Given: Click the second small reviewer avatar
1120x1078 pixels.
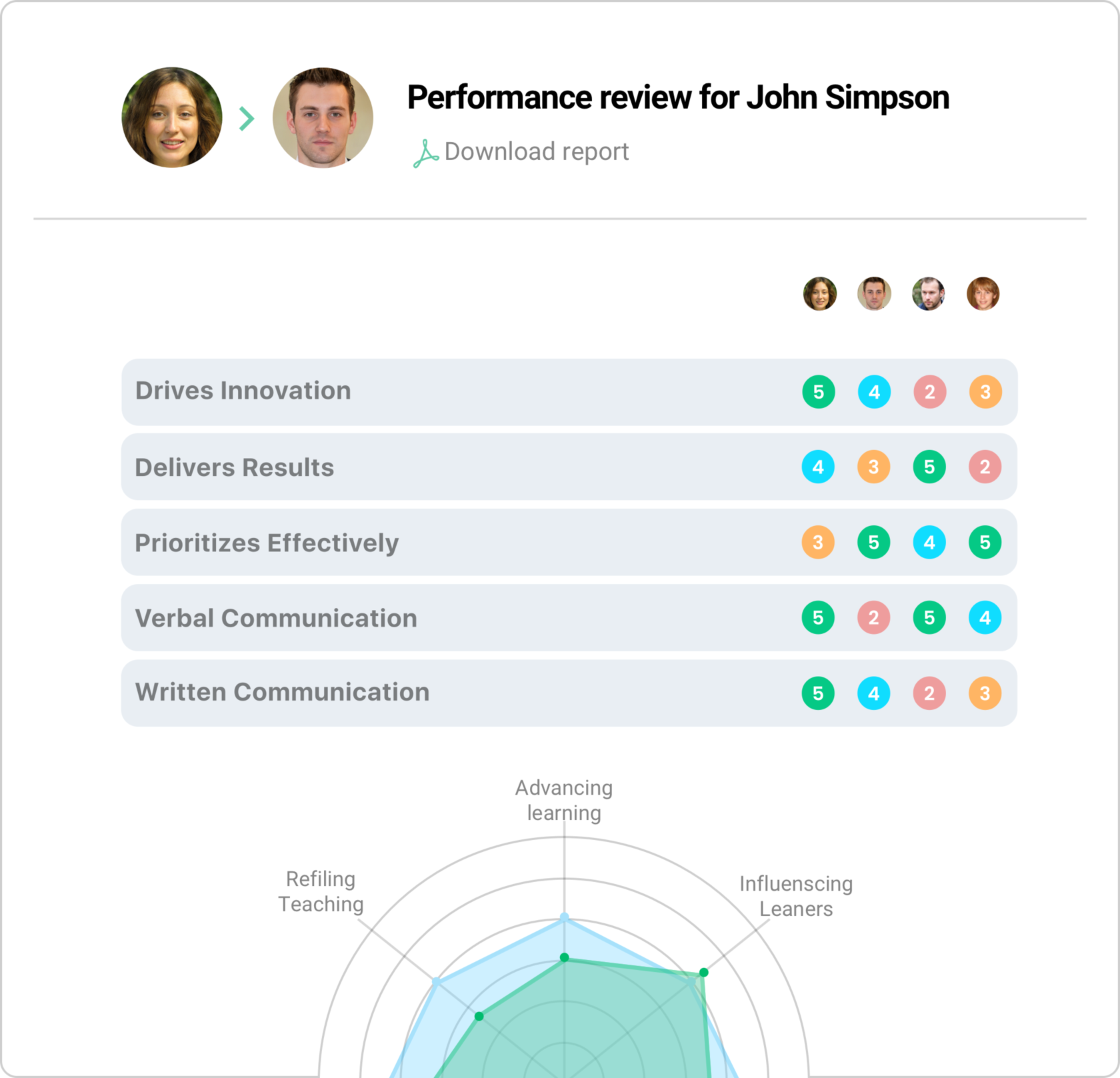Looking at the screenshot, I should click(874, 294).
